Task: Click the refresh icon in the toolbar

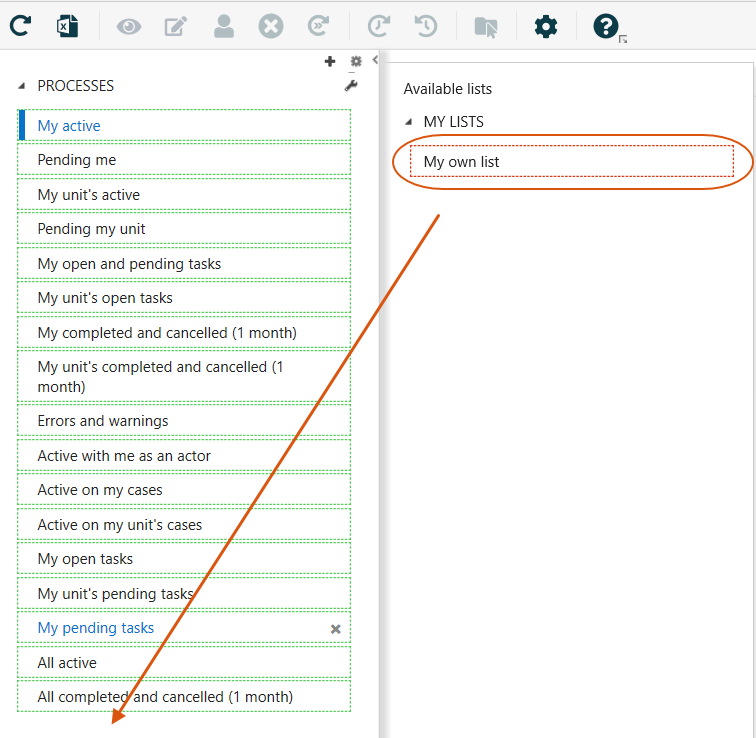Action: click(20, 26)
